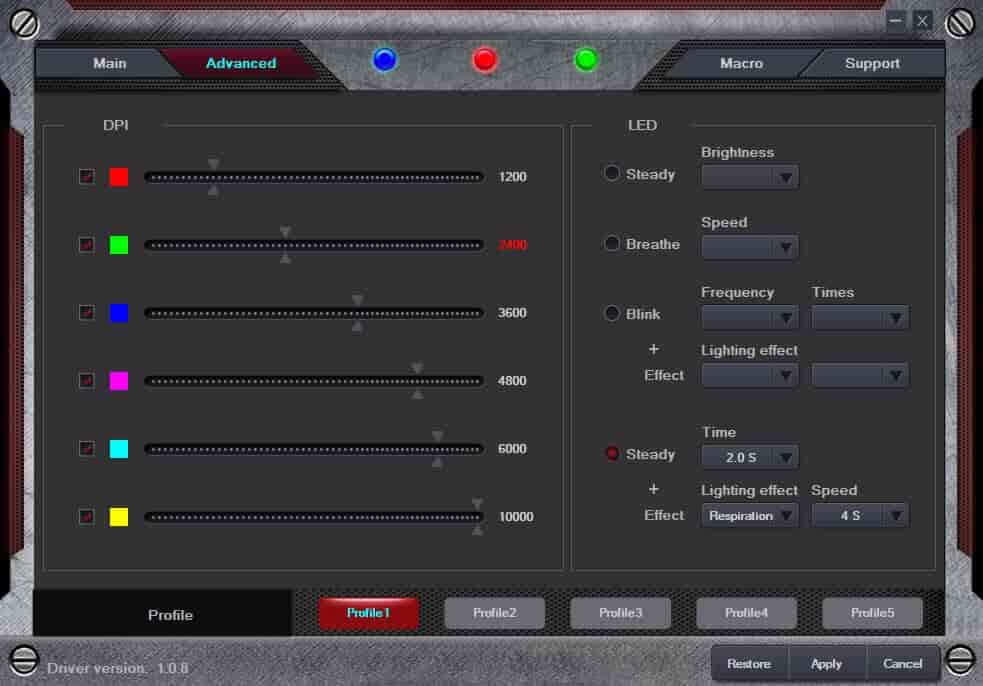Open the Respiration lighting effect dropdown
Viewport: 983px width, 686px height.
click(750, 515)
